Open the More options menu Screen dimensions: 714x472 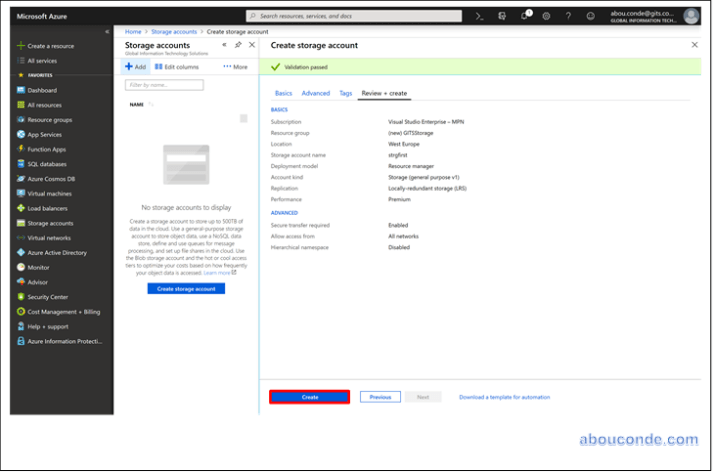click(235, 67)
